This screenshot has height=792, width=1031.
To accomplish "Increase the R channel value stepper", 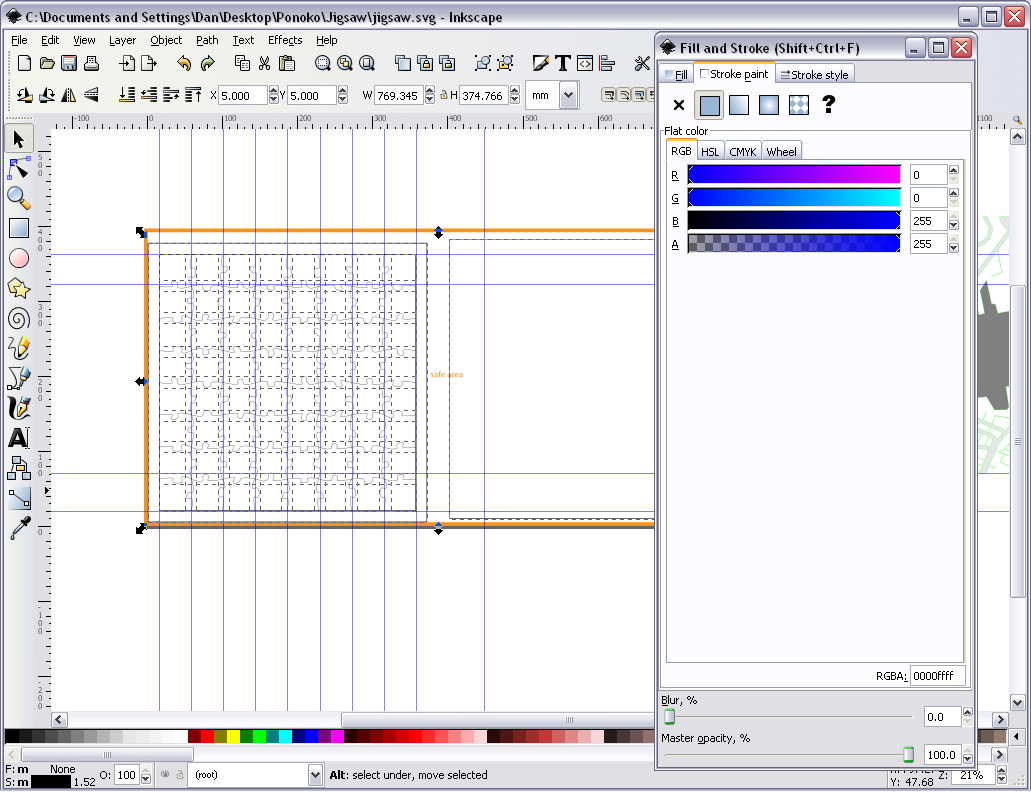I will [x=953, y=170].
